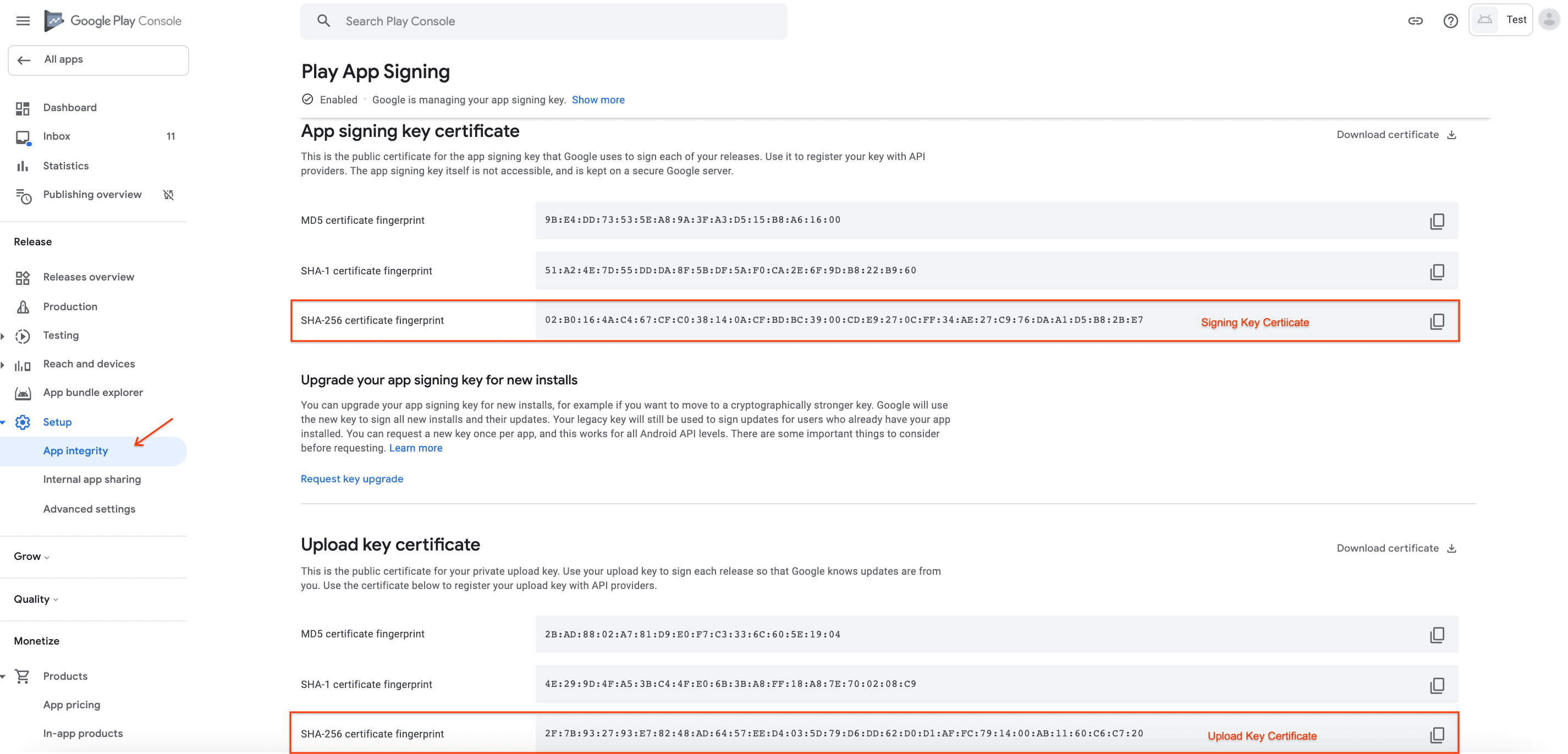
Task: Click the Google Play Console home icon
Action: pos(54,20)
